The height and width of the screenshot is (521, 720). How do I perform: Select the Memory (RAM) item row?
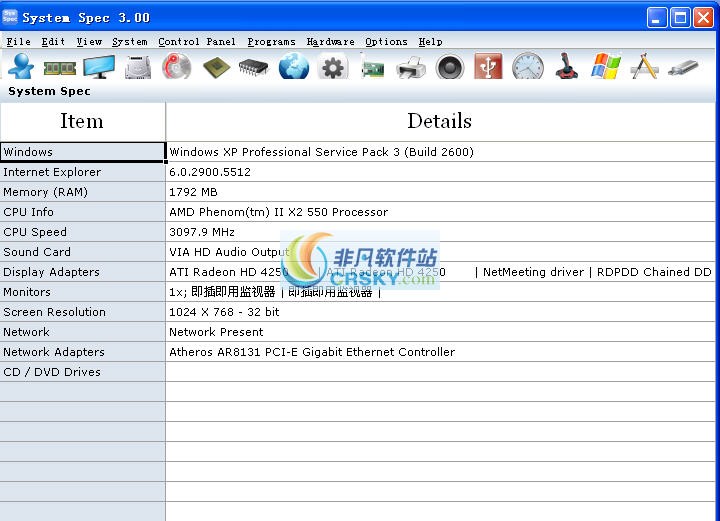[83, 192]
